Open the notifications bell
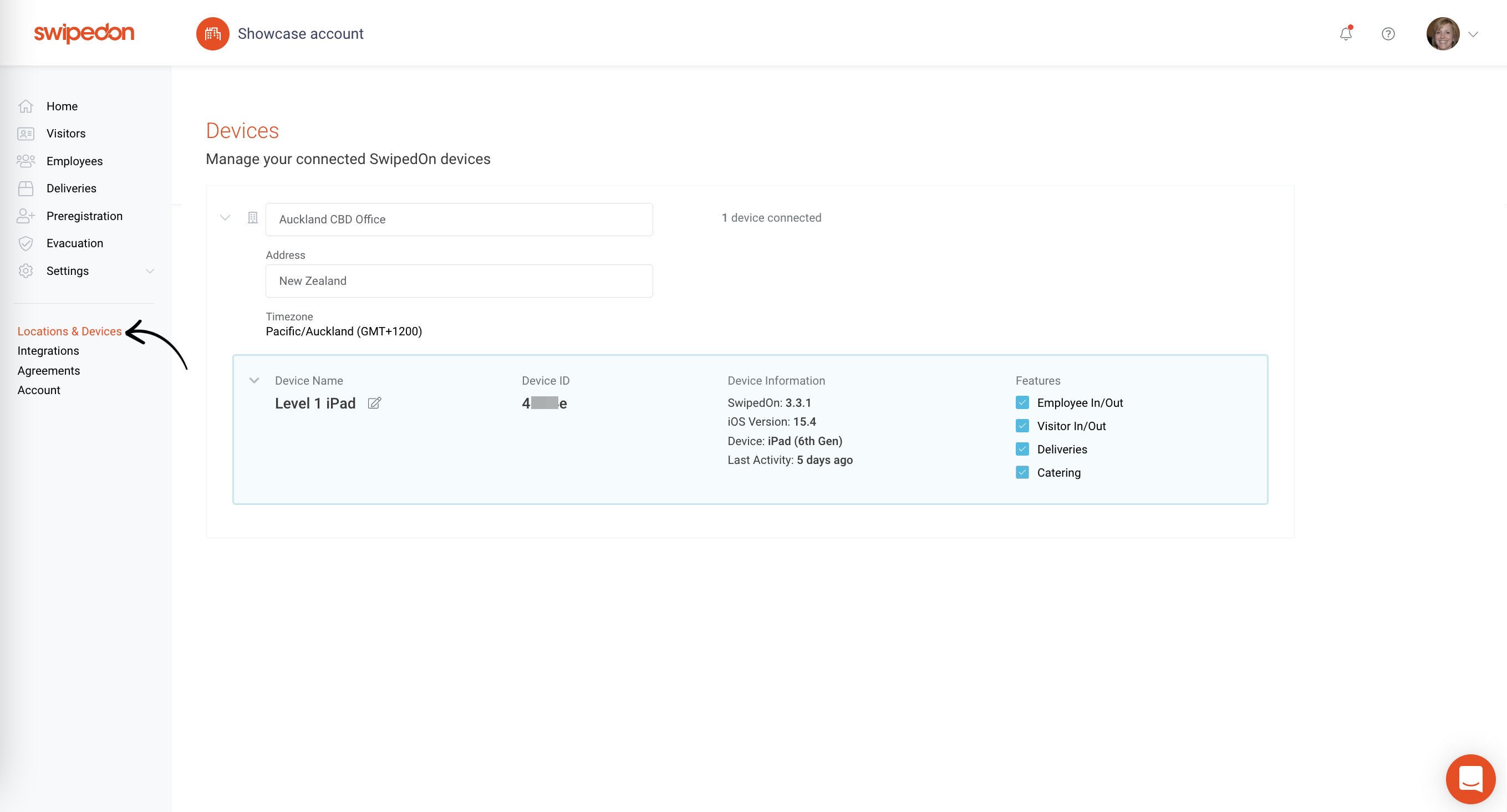This screenshot has height=812, width=1507. [x=1346, y=33]
